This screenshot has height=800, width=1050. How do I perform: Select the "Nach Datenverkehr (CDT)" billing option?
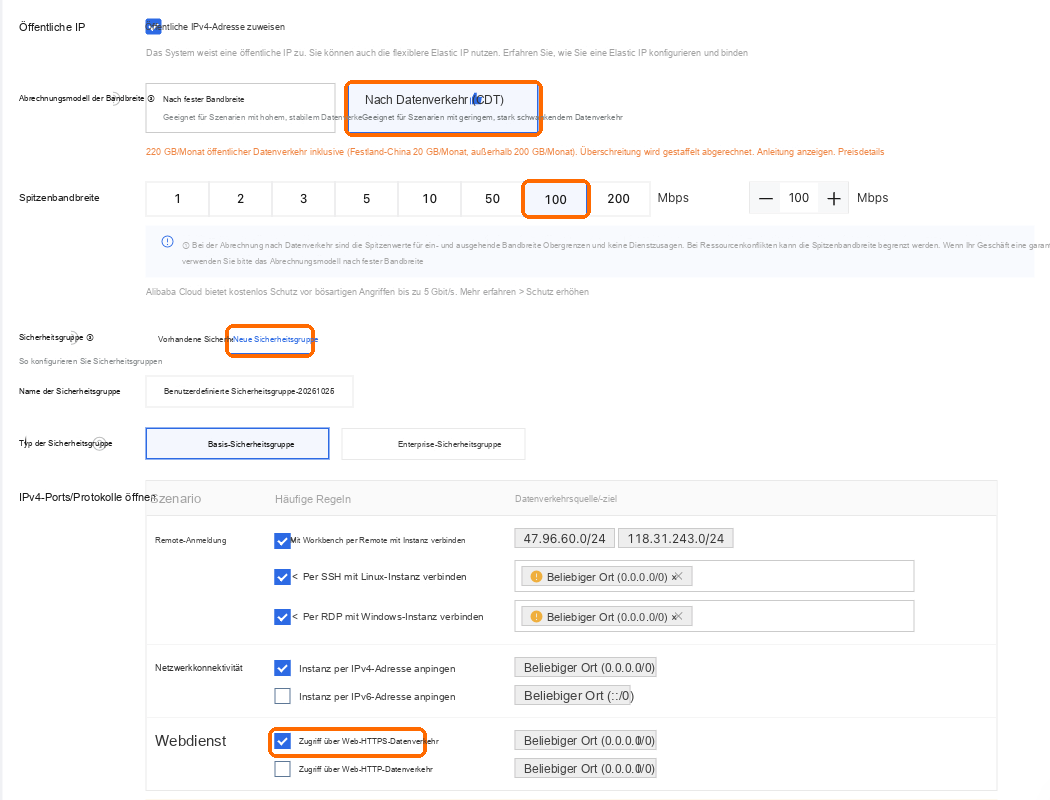(443, 108)
